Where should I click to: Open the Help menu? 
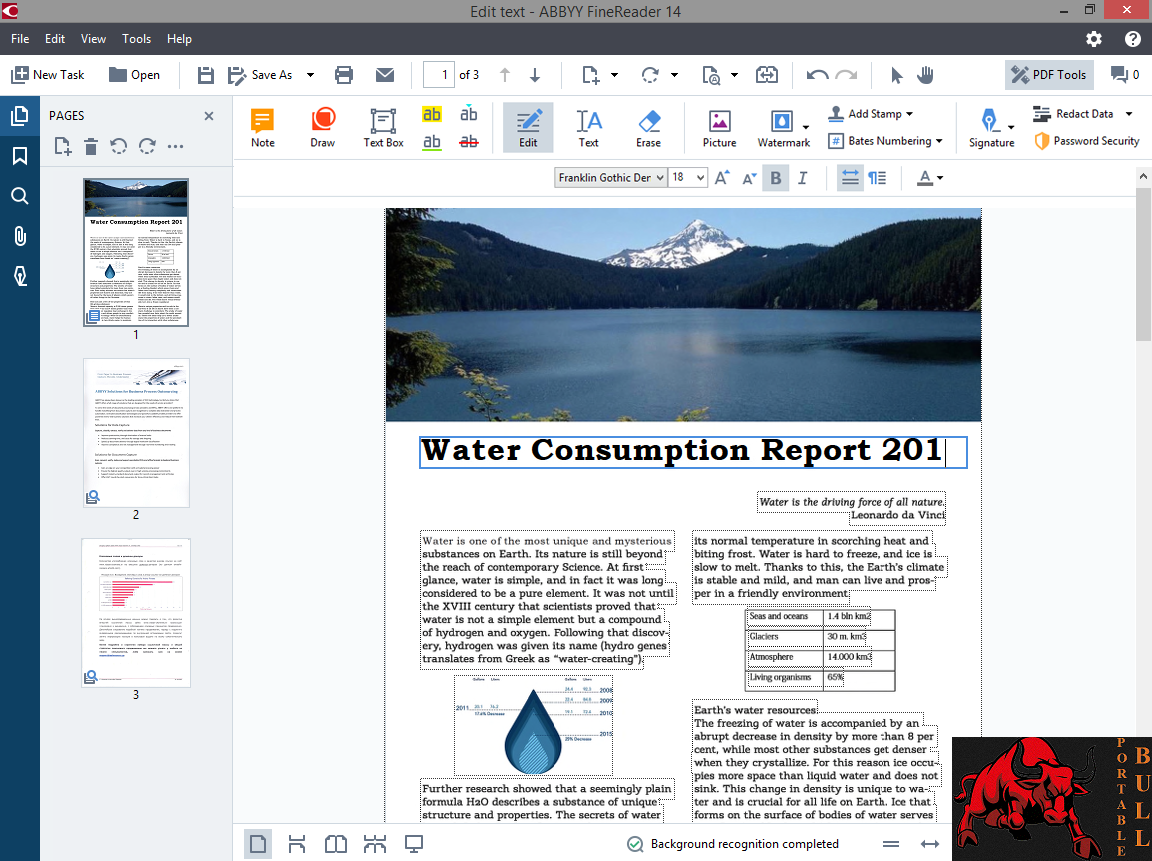179,39
